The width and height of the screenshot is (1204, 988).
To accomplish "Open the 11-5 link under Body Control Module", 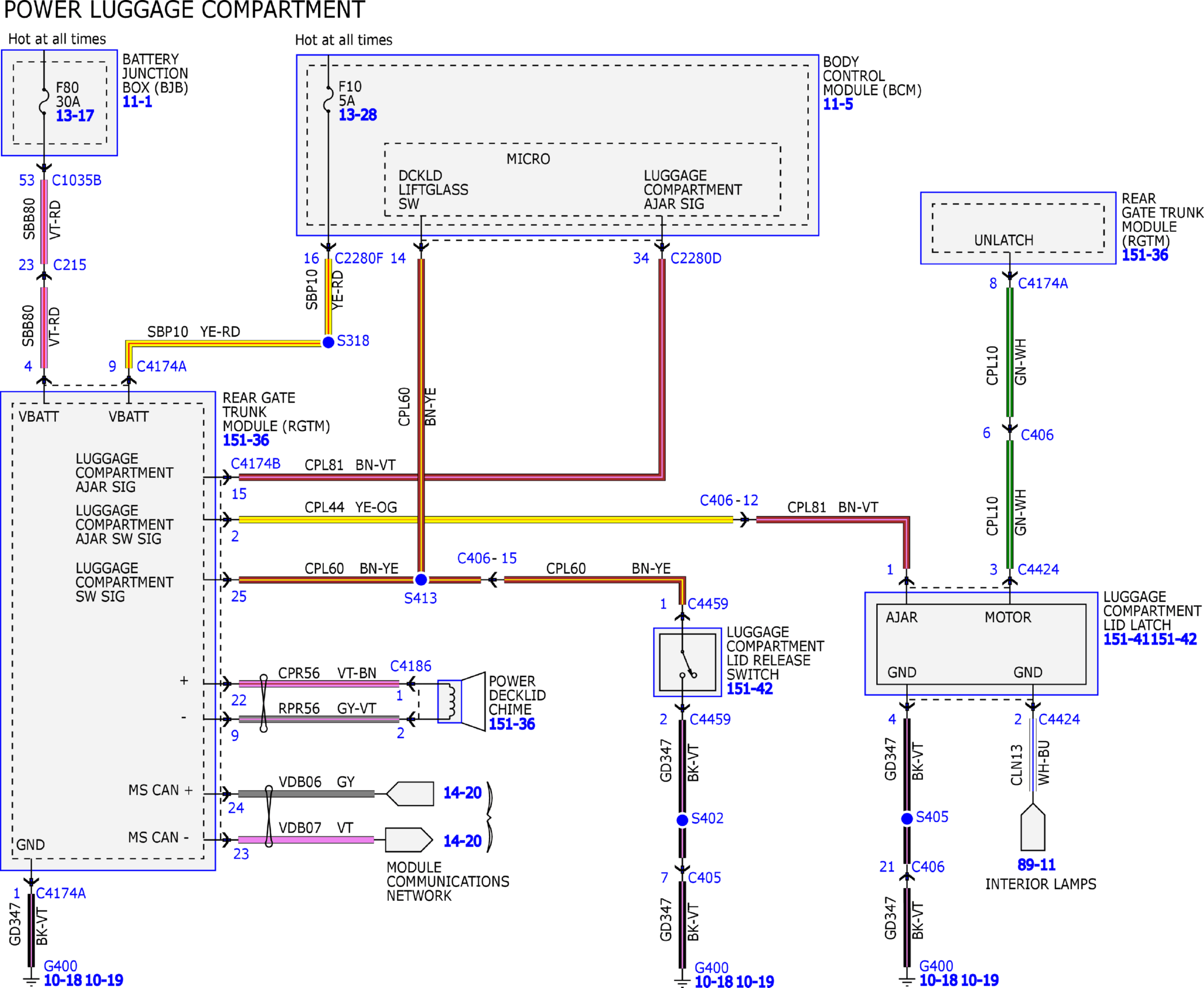I will [838, 104].
